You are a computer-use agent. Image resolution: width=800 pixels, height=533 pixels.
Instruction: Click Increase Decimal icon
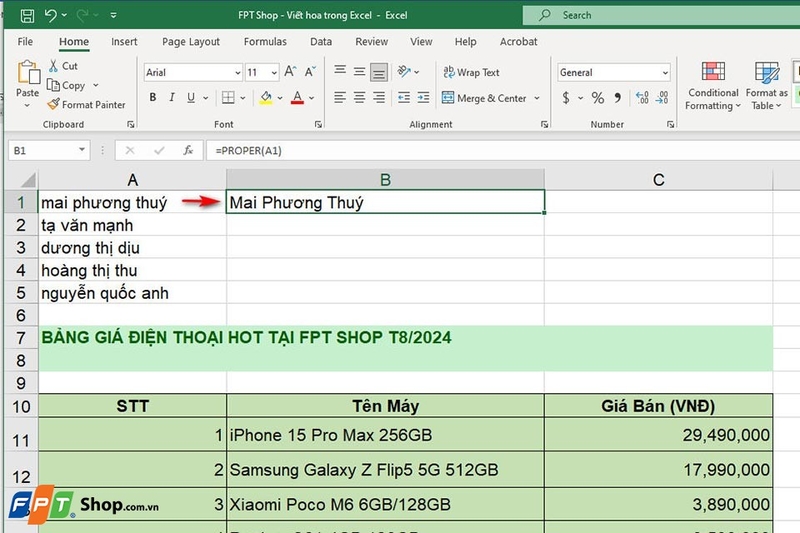tap(642, 97)
